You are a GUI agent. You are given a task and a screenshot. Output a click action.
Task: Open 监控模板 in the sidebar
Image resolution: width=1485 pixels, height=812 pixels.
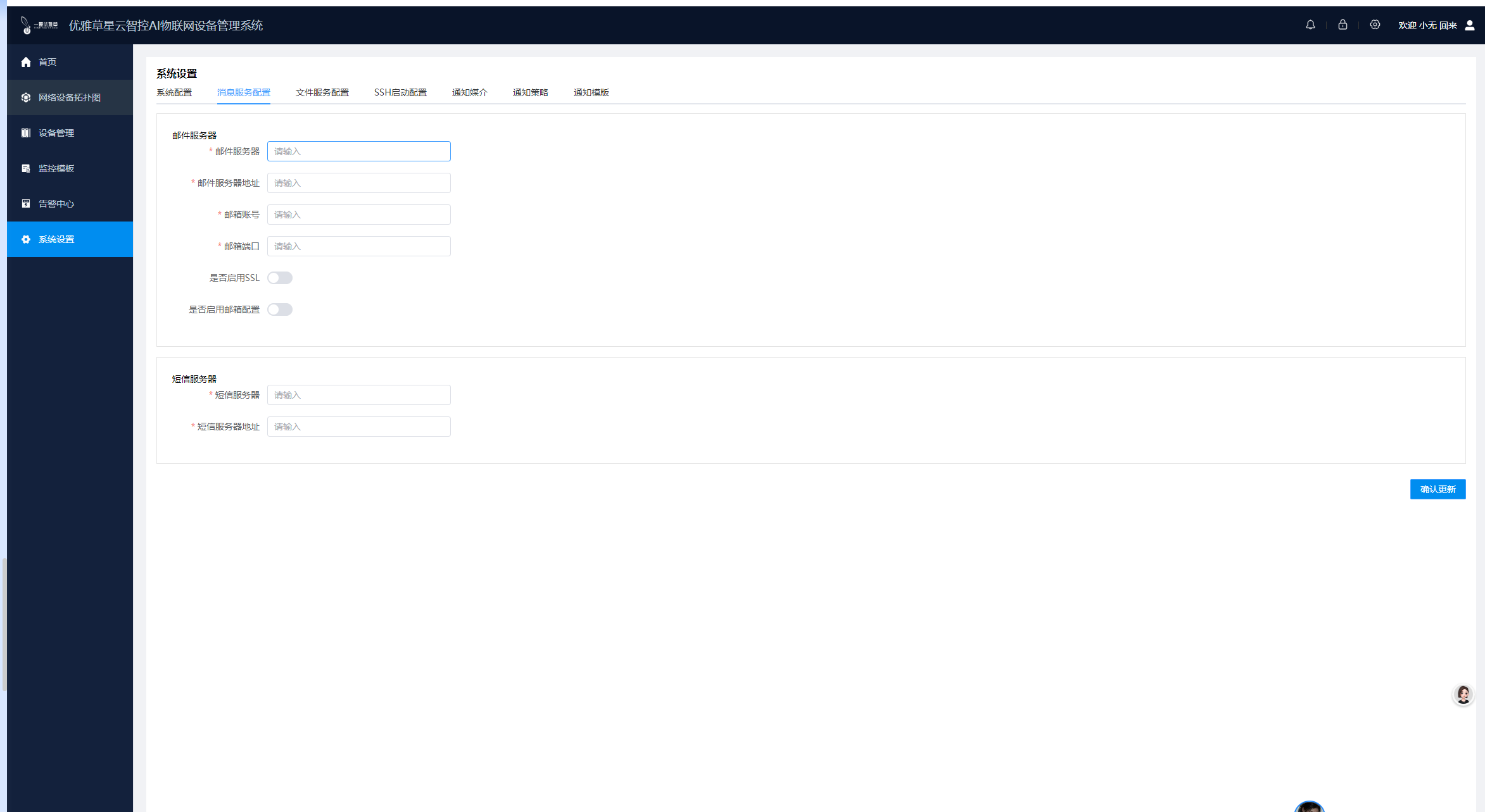pos(56,168)
